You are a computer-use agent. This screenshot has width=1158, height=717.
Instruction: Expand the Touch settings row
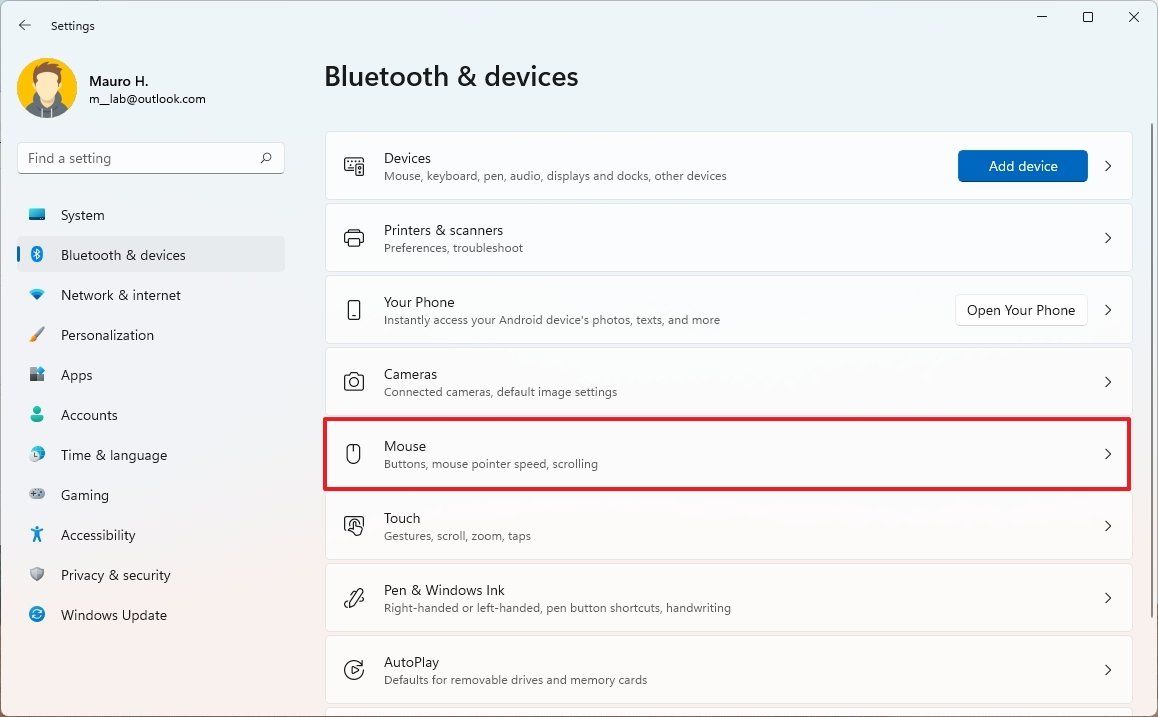click(1107, 526)
